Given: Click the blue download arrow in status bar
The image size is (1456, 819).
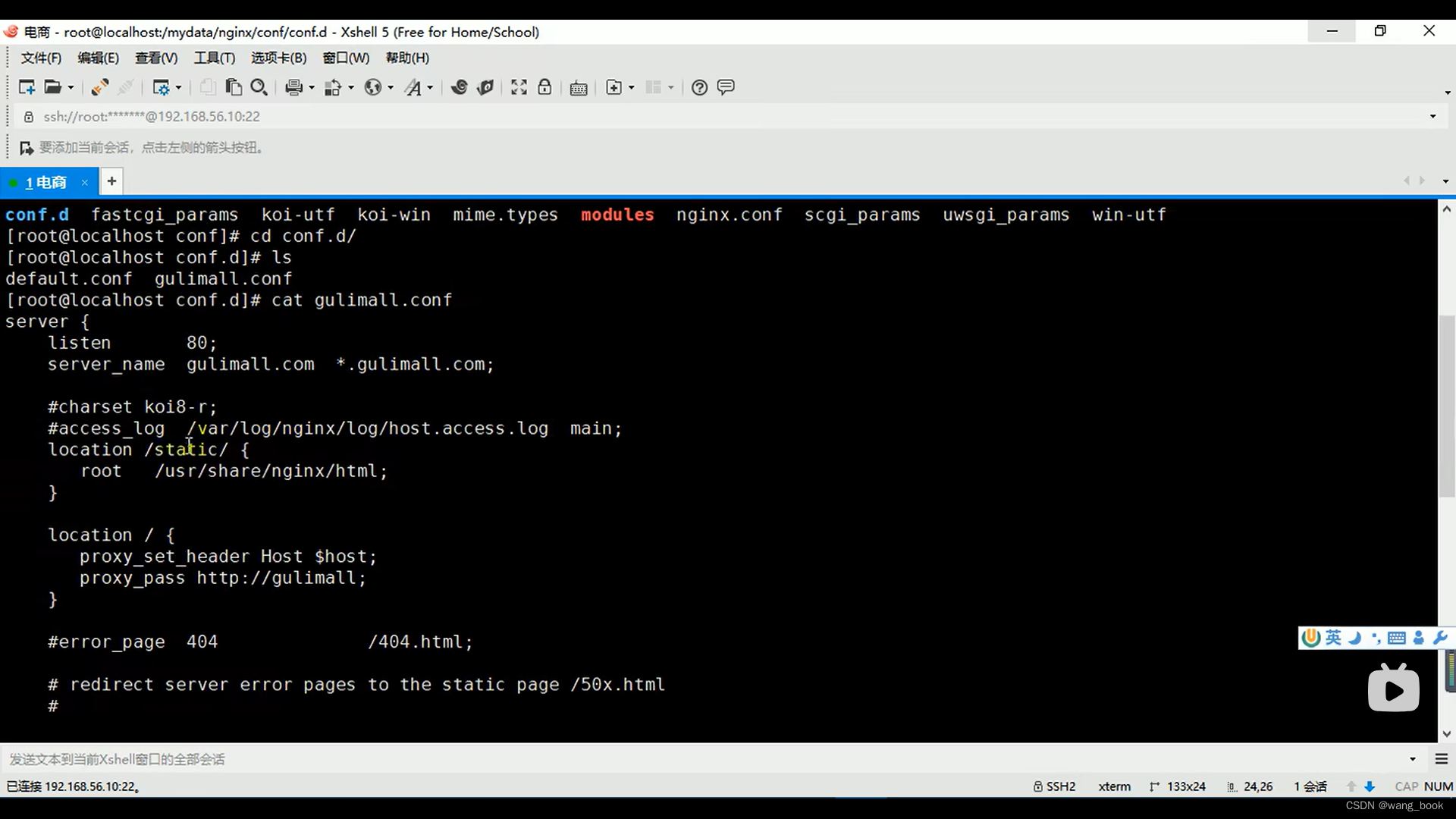Looking at the screenshot, I should [x=1370, y=787].
